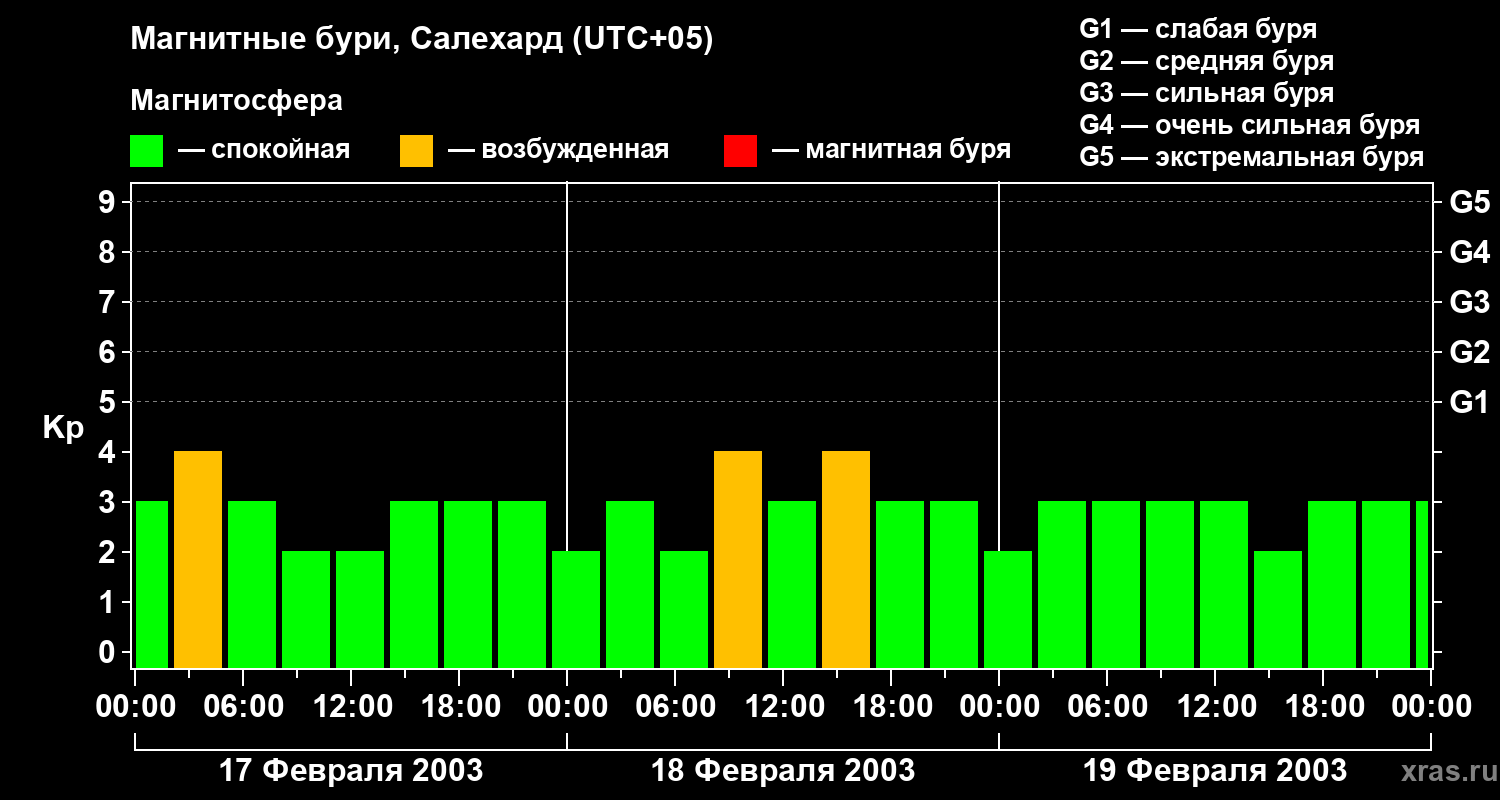The image size is (1500, 800).
Task: Click the green Kp 3 bar over 06:00 on 17 February
Action: pos(252,585)
